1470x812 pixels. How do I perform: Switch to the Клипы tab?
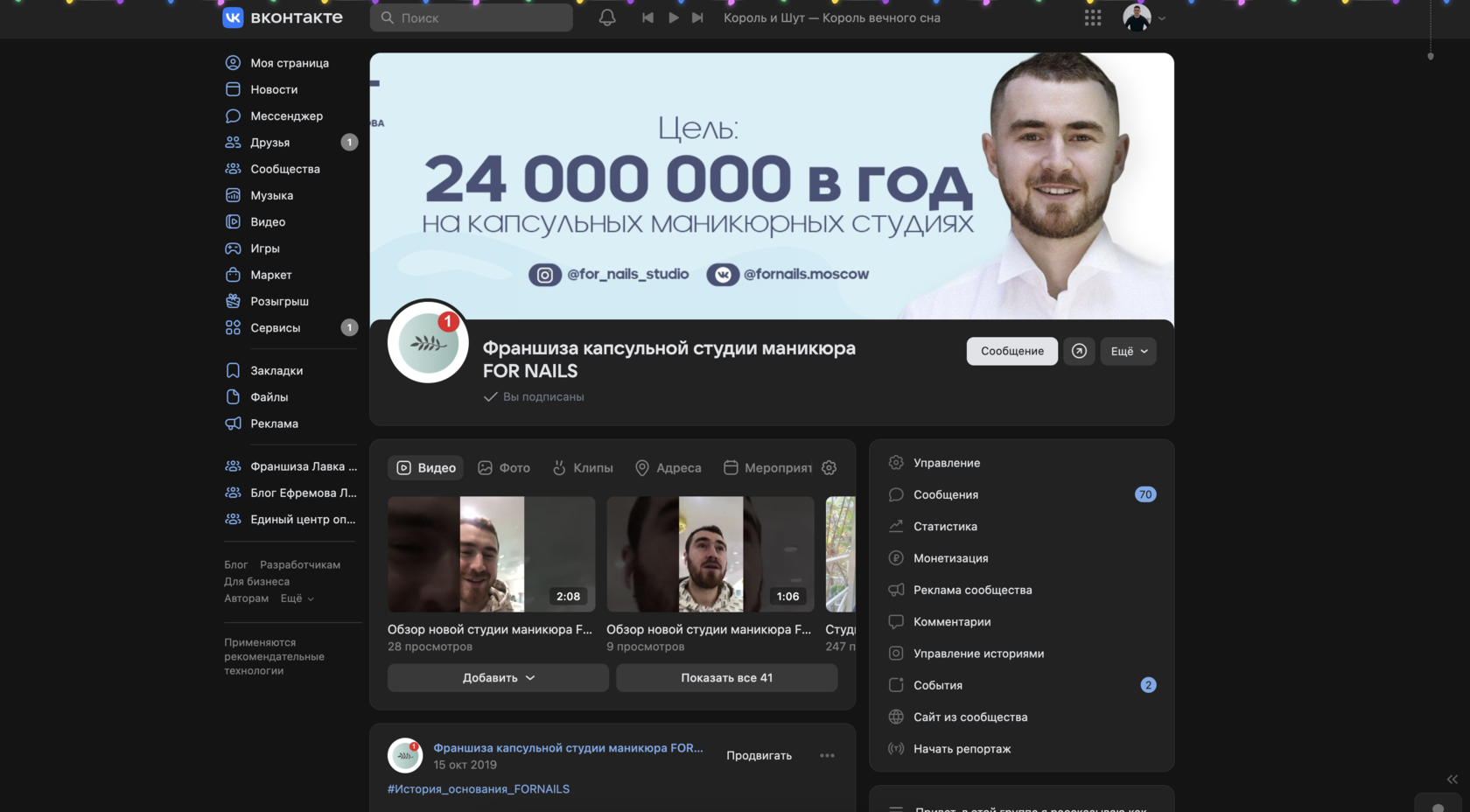[583, 468]
